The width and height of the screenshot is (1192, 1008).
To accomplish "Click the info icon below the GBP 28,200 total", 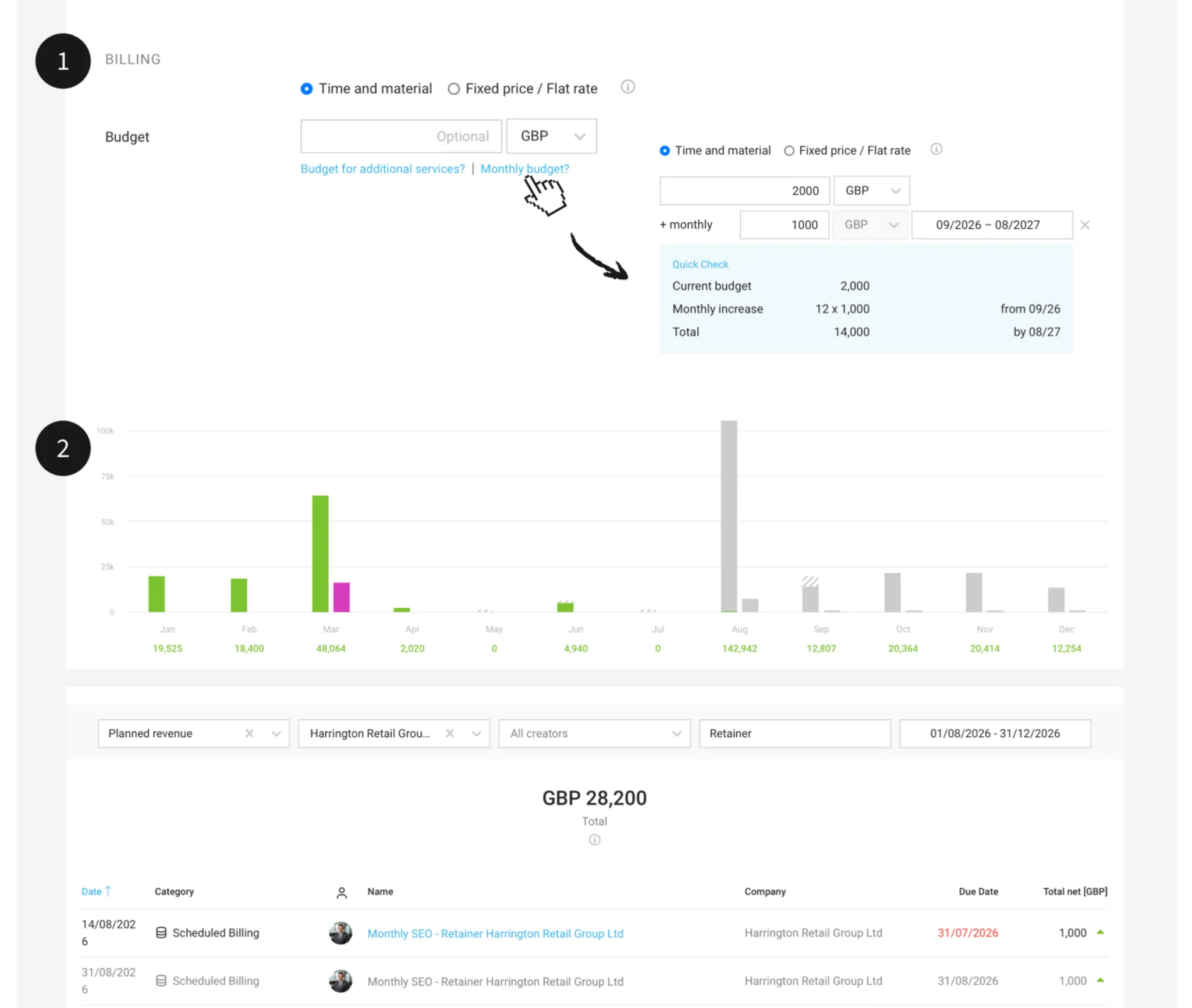I will [594, 840].
